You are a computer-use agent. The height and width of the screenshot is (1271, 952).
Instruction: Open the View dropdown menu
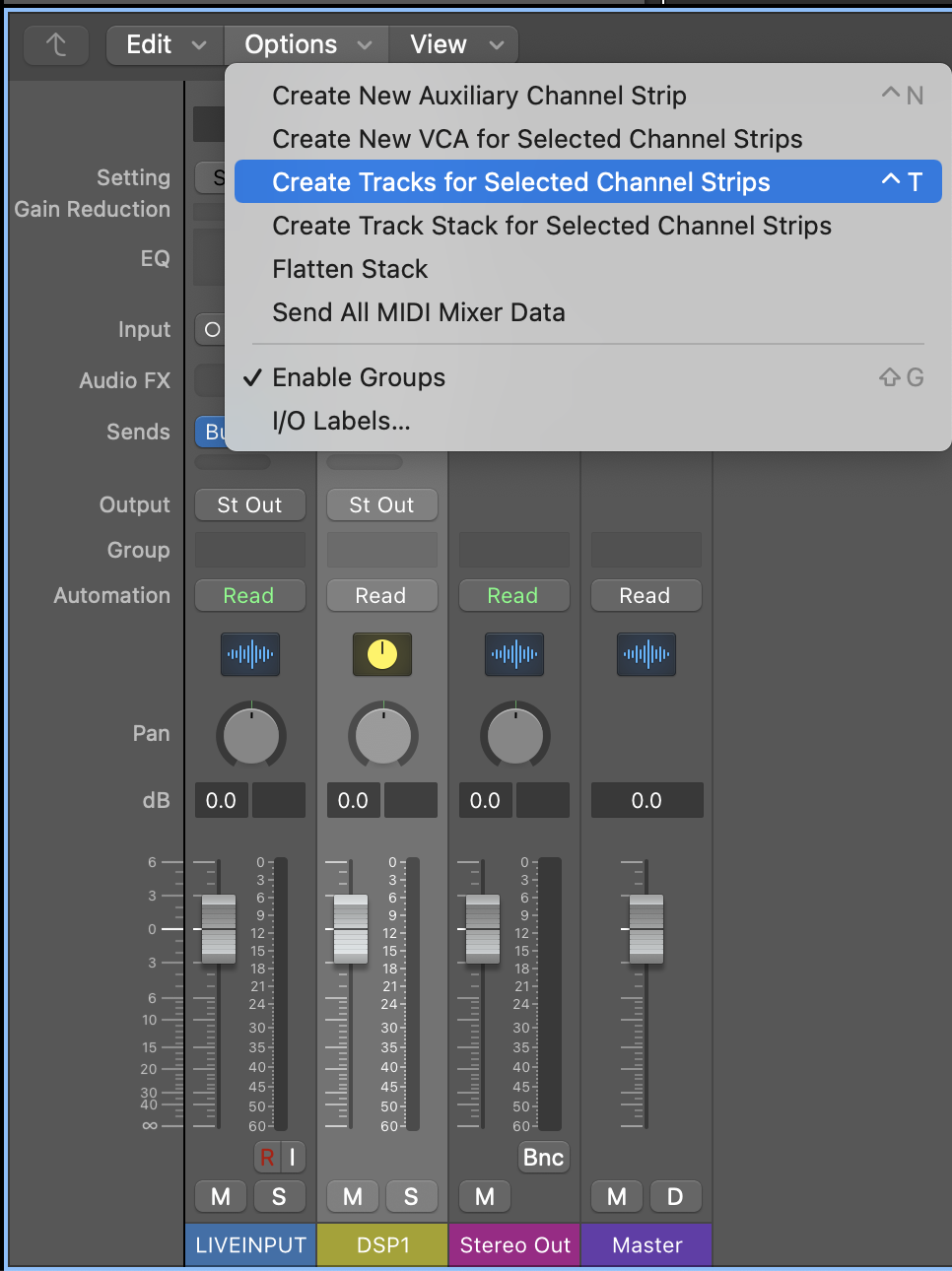454,44
